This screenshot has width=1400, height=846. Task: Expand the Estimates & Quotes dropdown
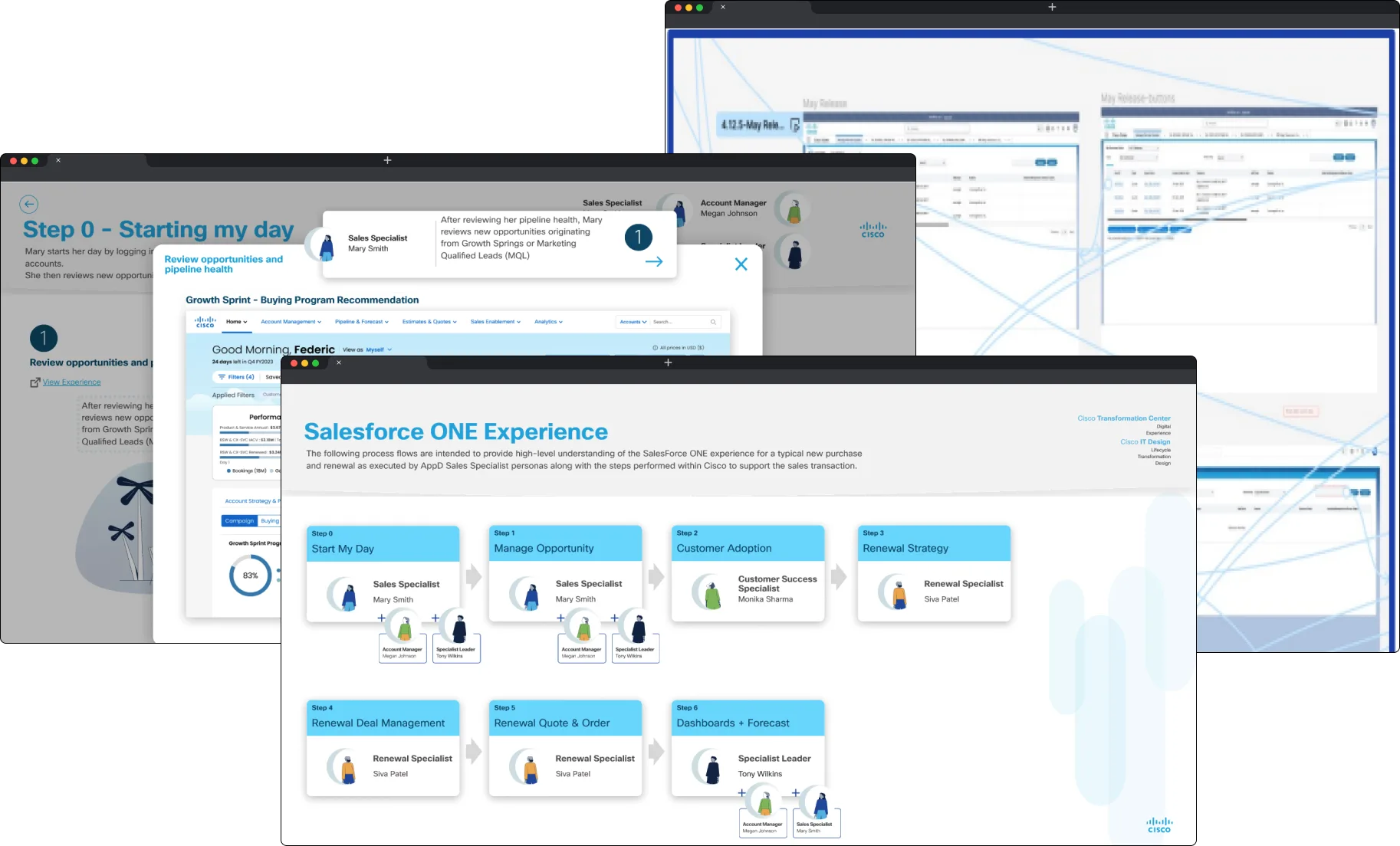pos(429,322)
